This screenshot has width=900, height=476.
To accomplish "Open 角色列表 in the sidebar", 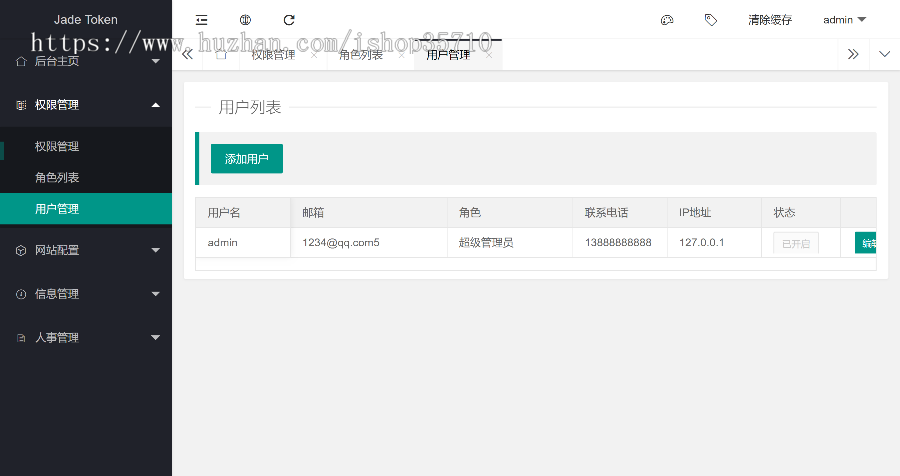I will coord(86,177).
